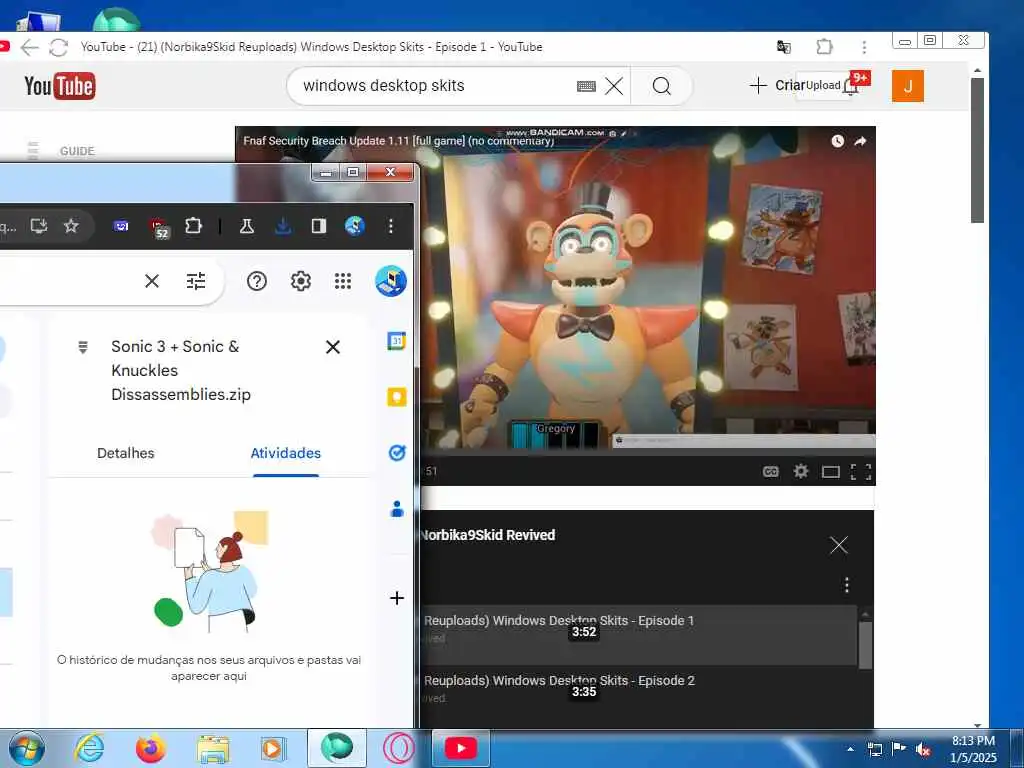1024x768 pixels.
Task: Switch player to theater mode
Action: tap(831, 472)
